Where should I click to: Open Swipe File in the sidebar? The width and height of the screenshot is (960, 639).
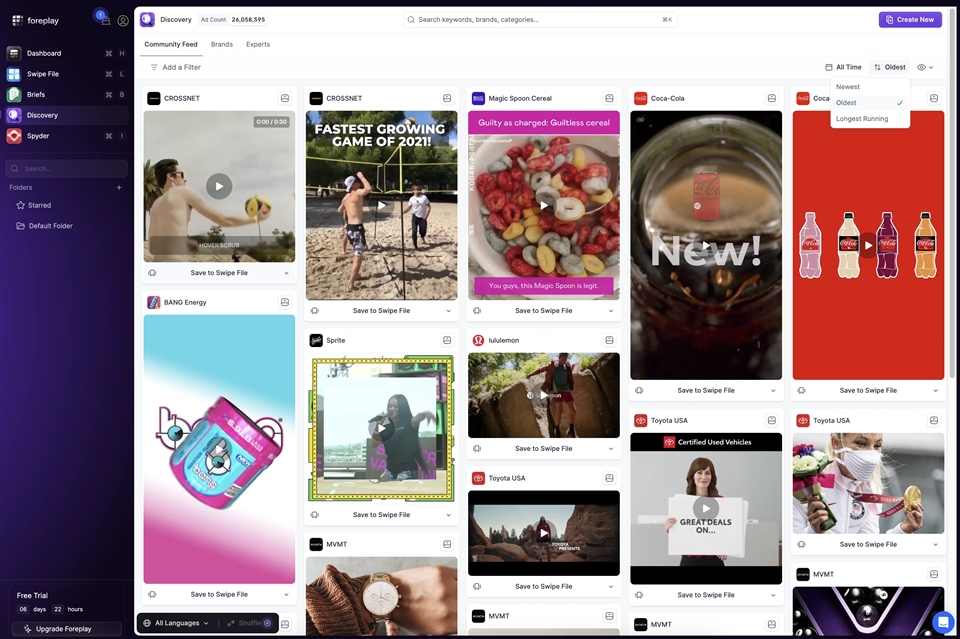(42, 74)
